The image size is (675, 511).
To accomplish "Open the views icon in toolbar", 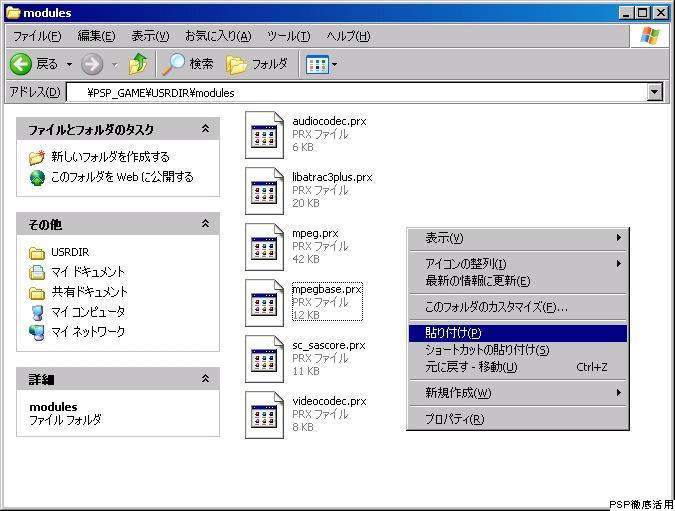I will tap(317, 65).
